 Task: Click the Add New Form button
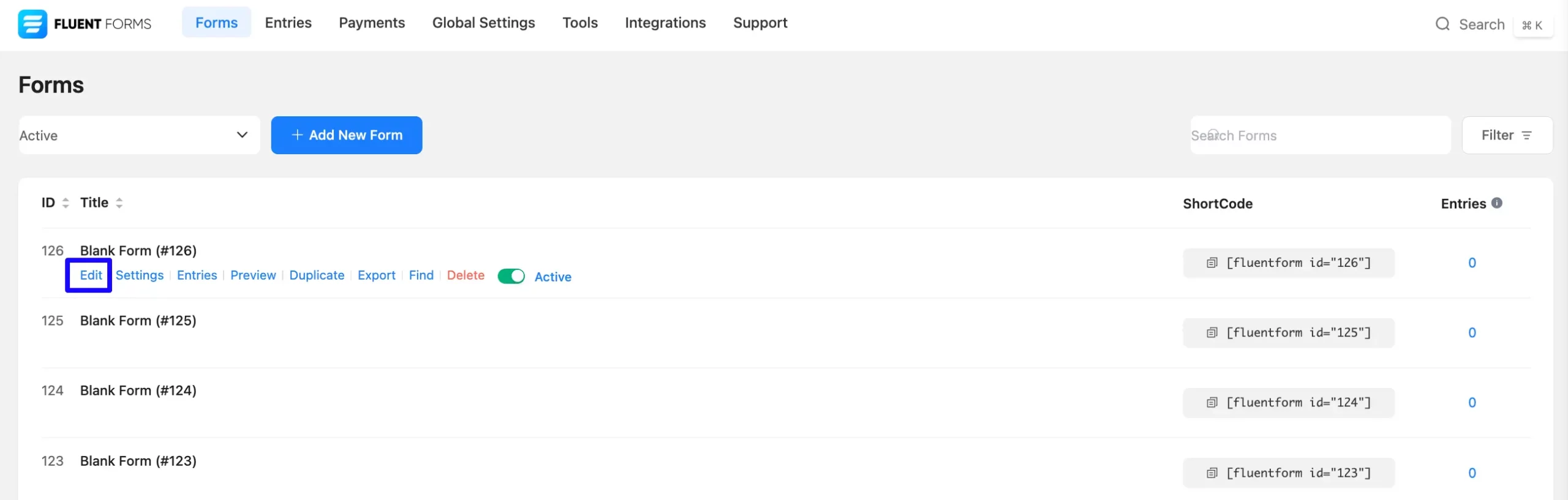tap(347, 135)
